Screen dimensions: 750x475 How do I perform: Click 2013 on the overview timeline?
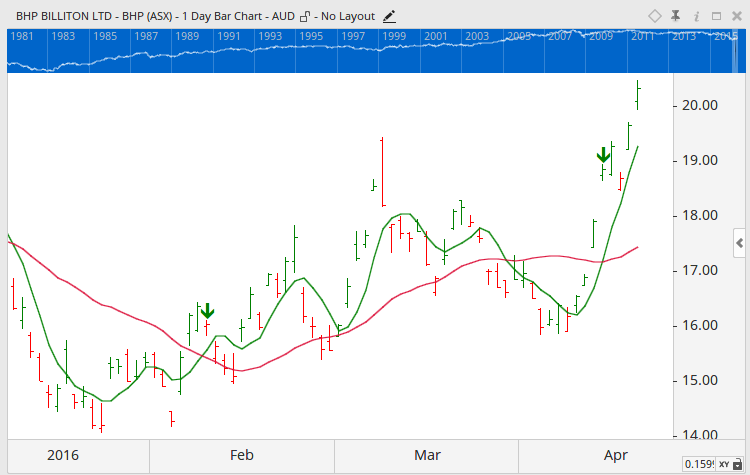[x=684, y=36]
